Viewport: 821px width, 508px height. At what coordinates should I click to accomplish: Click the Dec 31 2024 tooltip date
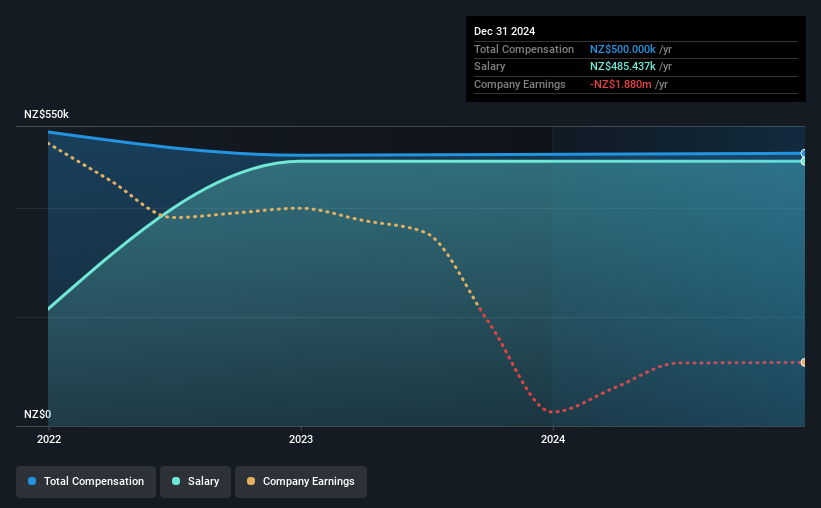504,31
